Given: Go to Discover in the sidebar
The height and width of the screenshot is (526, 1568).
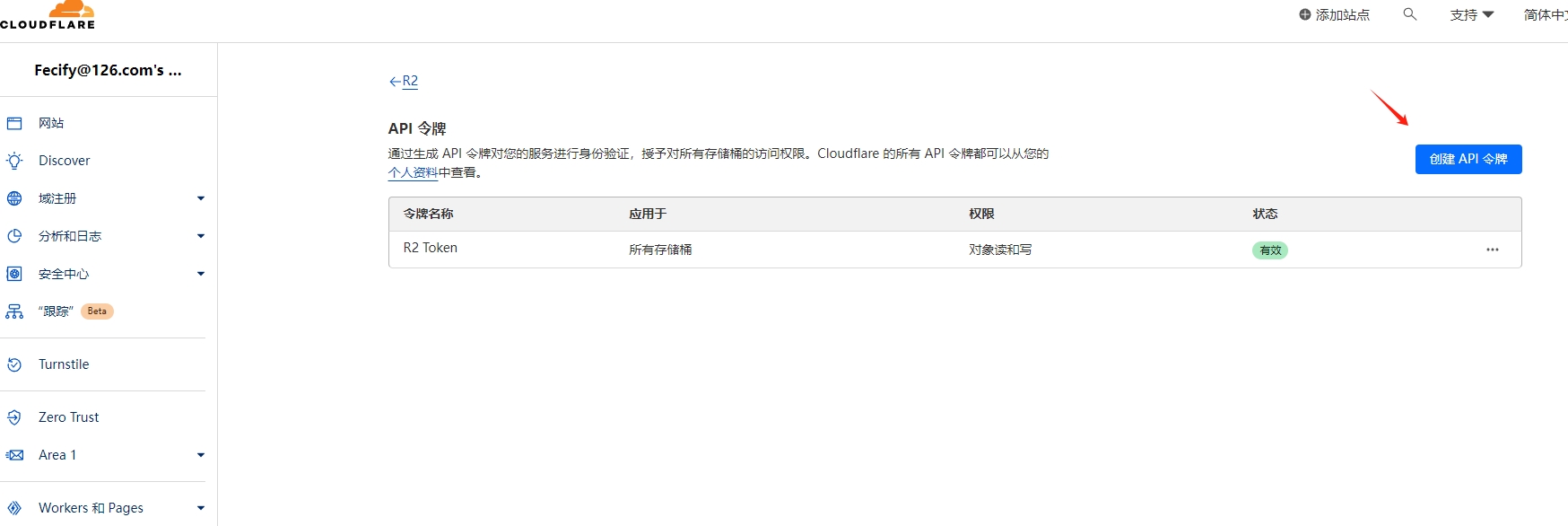Looking at the screenshot, I should tap(65, 161).
